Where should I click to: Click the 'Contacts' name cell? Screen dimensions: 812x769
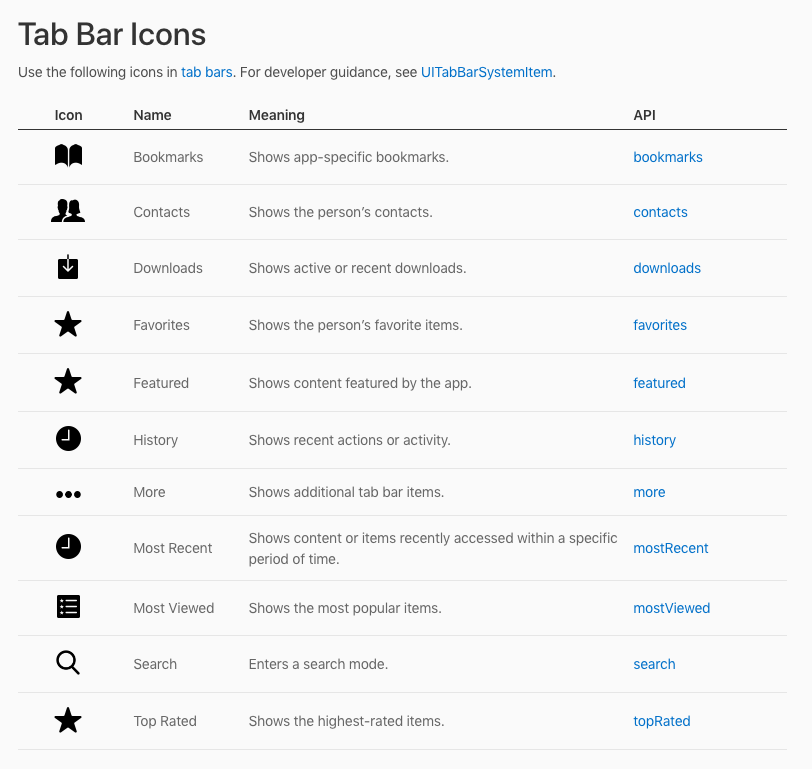tap(162, 212)
